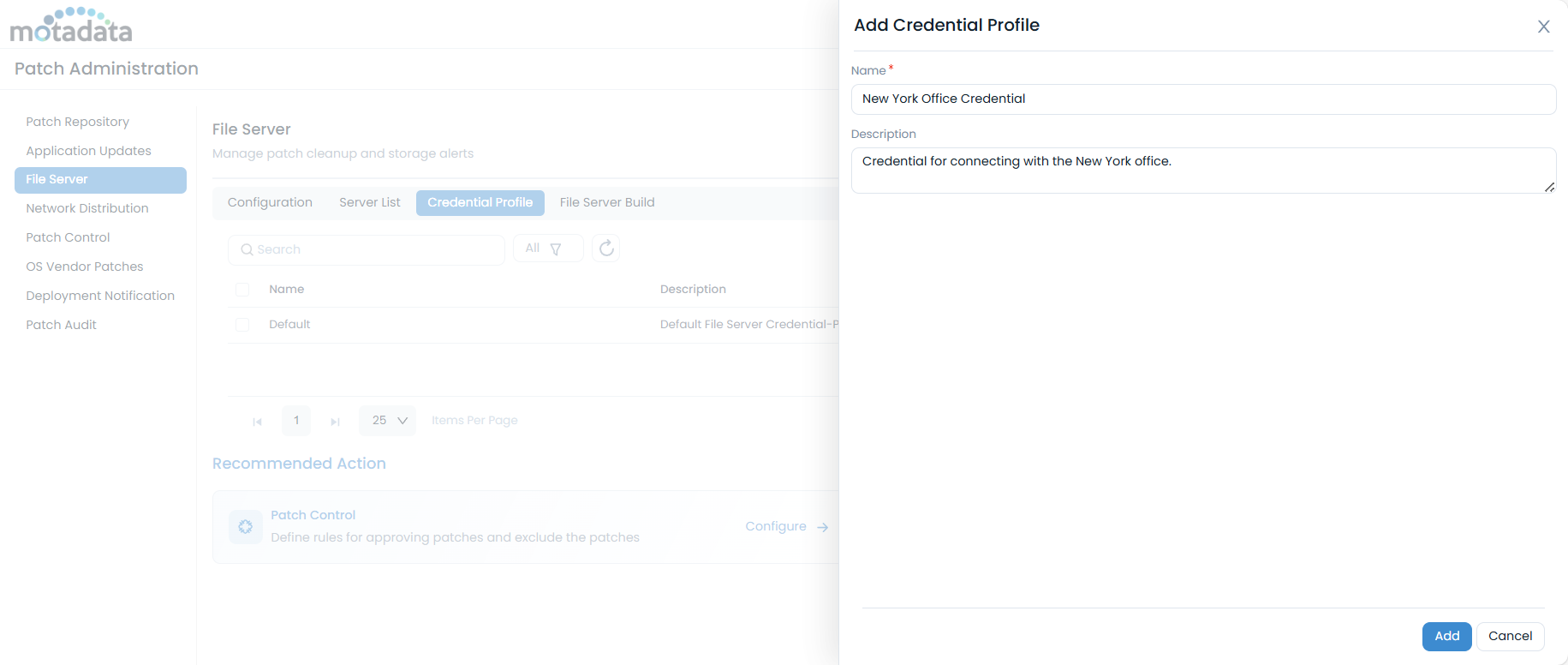This screenshot has width=1568, height=665.
Task: Click the Patch Control gear icon
Action: 246,527
